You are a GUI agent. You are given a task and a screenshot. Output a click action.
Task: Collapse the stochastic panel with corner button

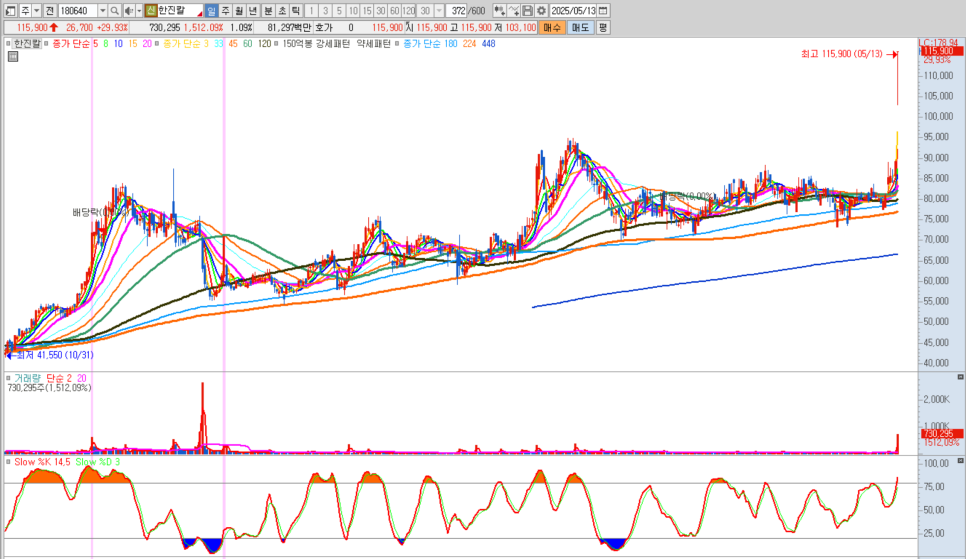(x=960, y=460)
